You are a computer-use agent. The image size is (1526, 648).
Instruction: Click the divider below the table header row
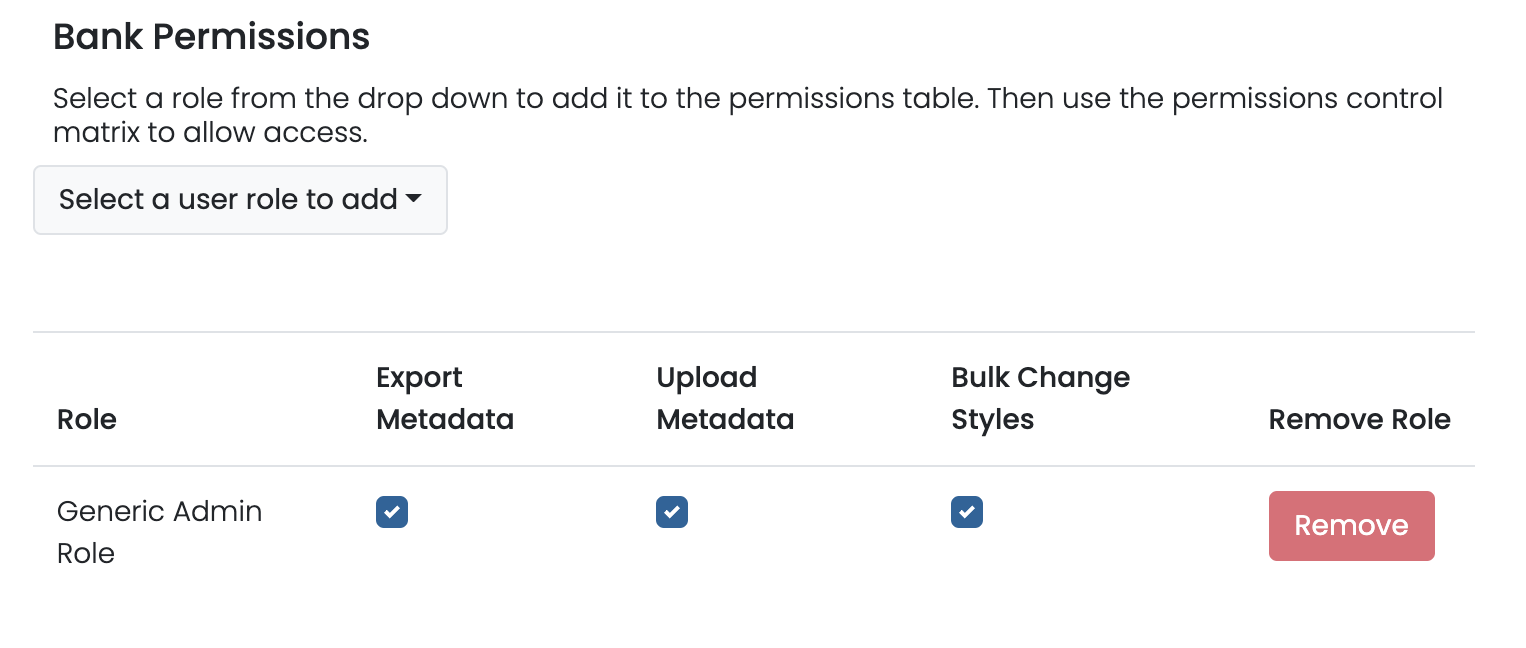point(753,466)
